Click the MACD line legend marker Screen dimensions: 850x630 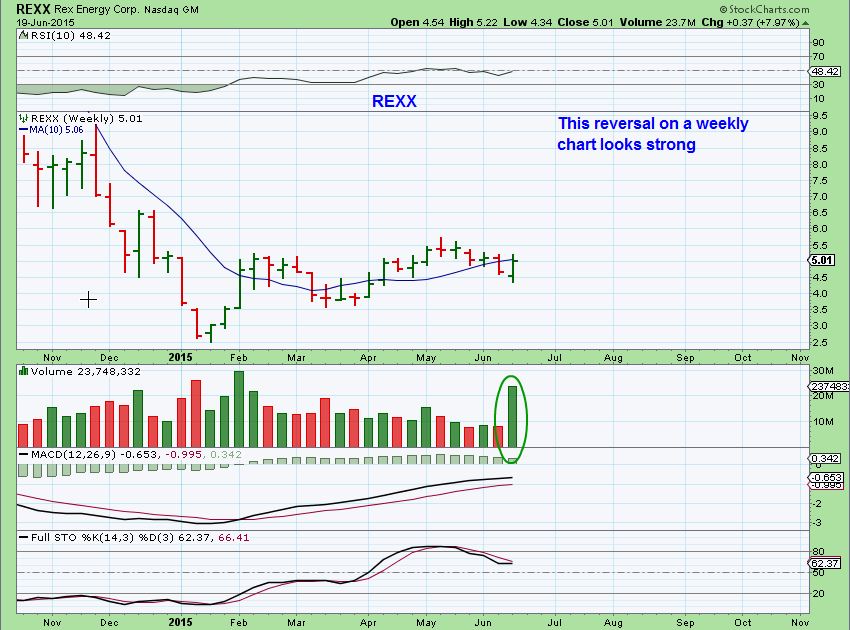[24, 454]
